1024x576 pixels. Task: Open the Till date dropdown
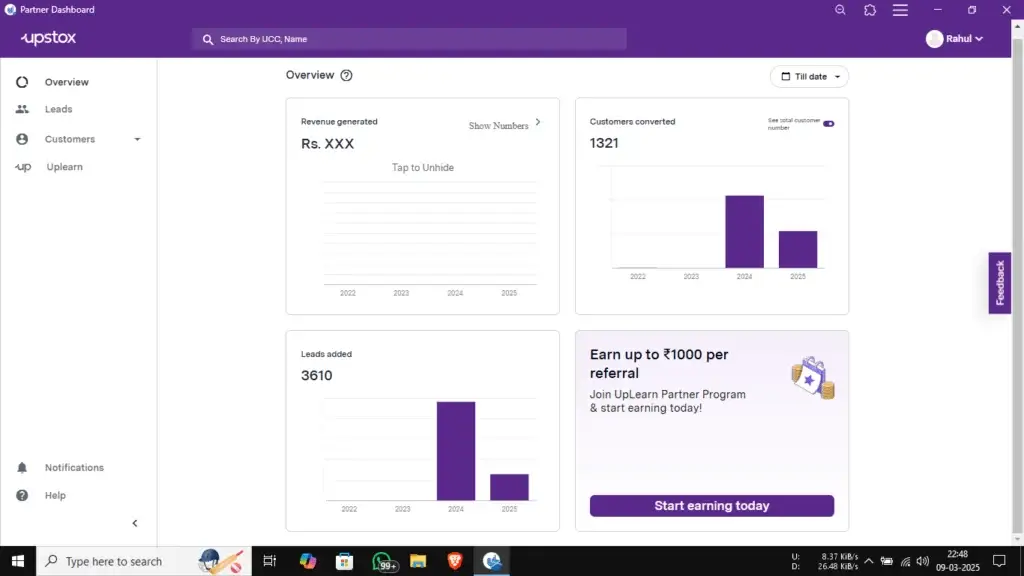tap(809, 77)
